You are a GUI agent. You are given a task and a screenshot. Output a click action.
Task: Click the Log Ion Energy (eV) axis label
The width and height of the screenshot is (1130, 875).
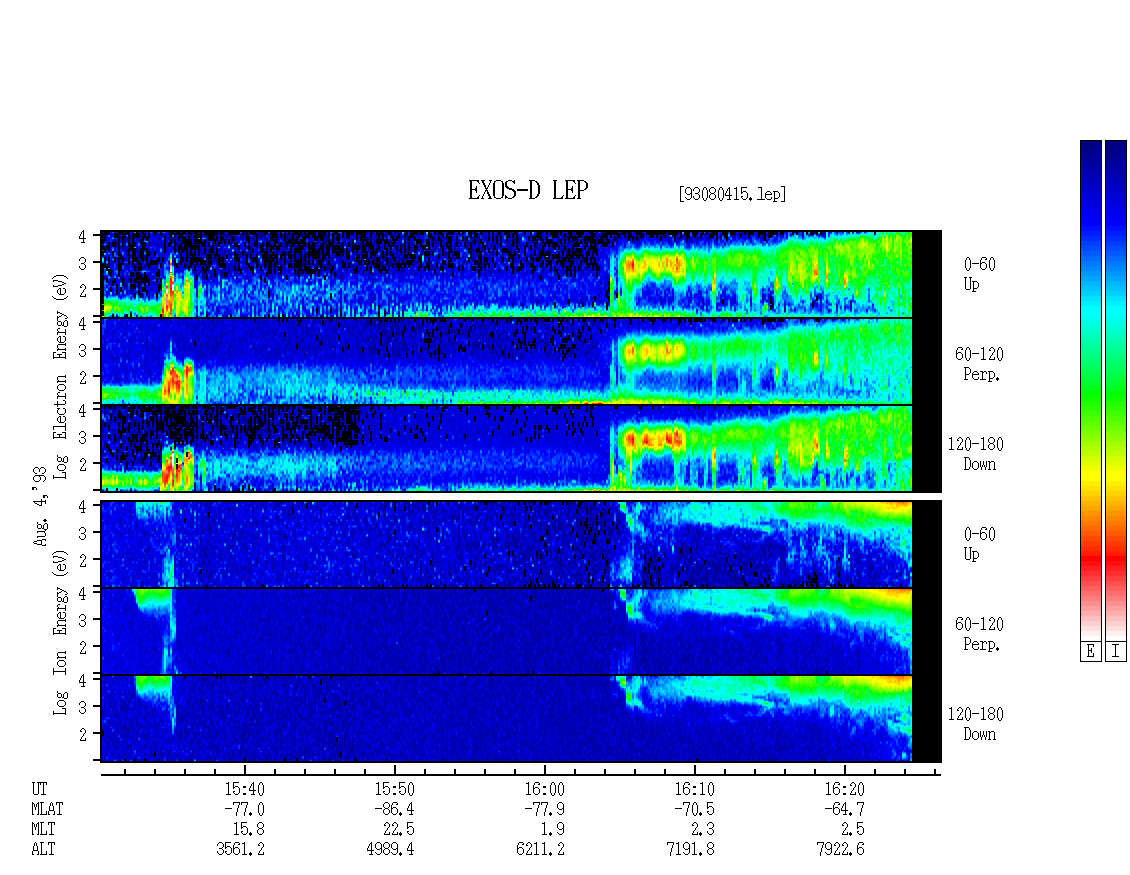60,633
